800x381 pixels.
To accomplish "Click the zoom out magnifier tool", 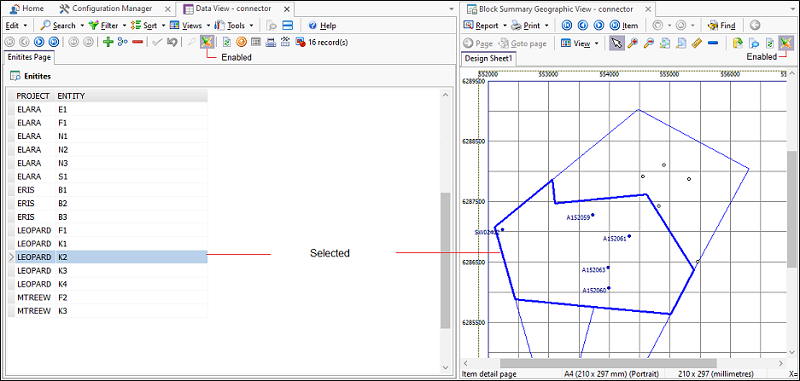I will 648,43.
